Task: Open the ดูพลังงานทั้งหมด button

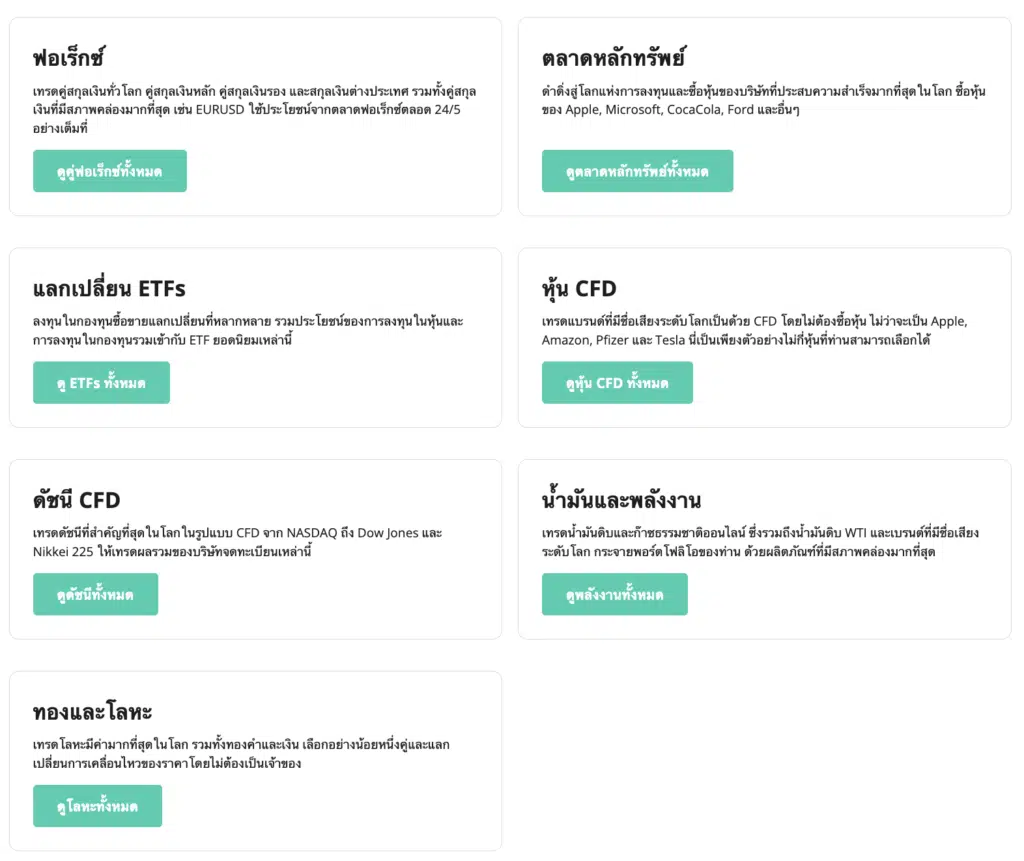Action: [x=615, y=594]
